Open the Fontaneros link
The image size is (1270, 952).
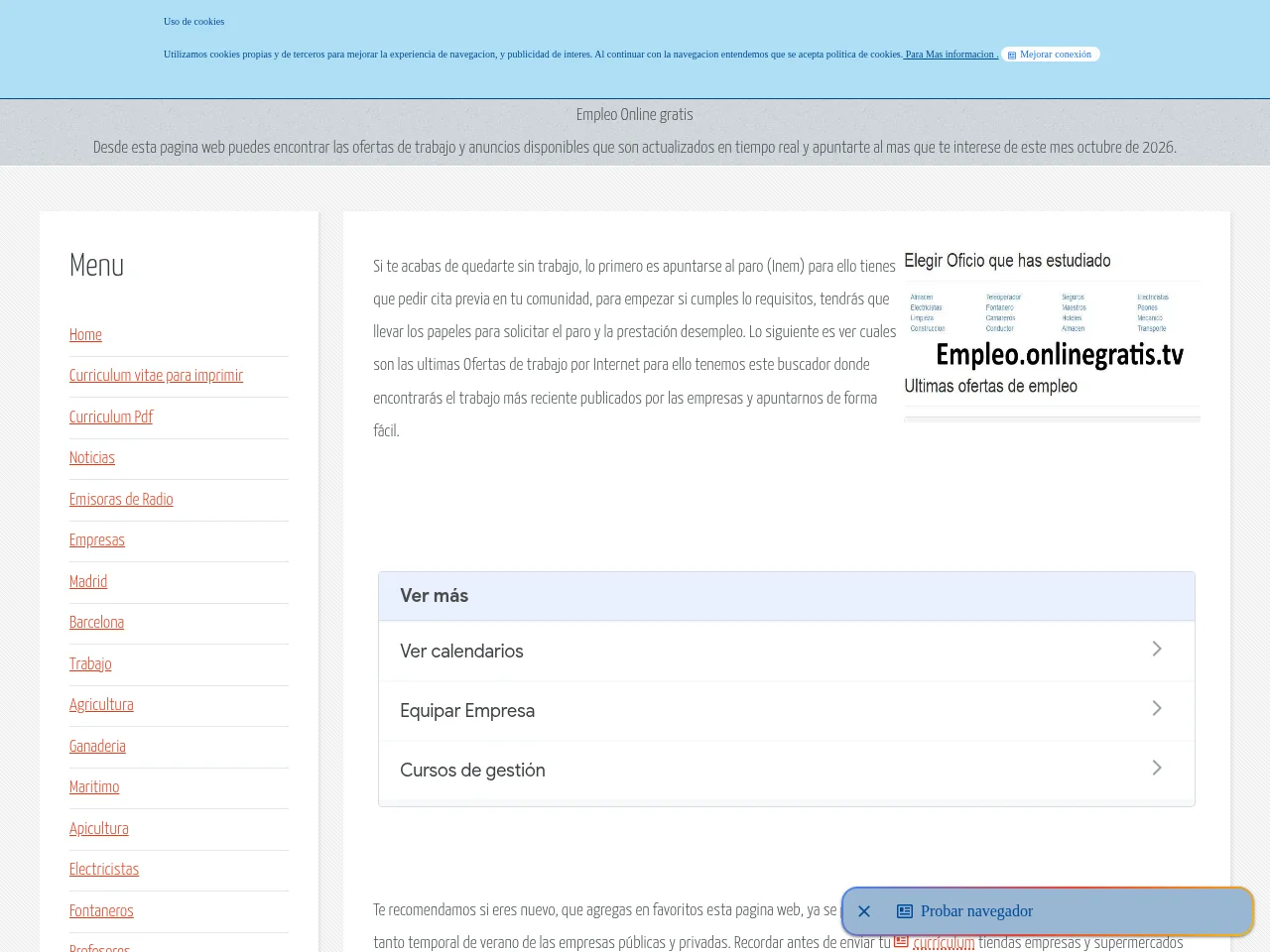[x=101, y=911]
